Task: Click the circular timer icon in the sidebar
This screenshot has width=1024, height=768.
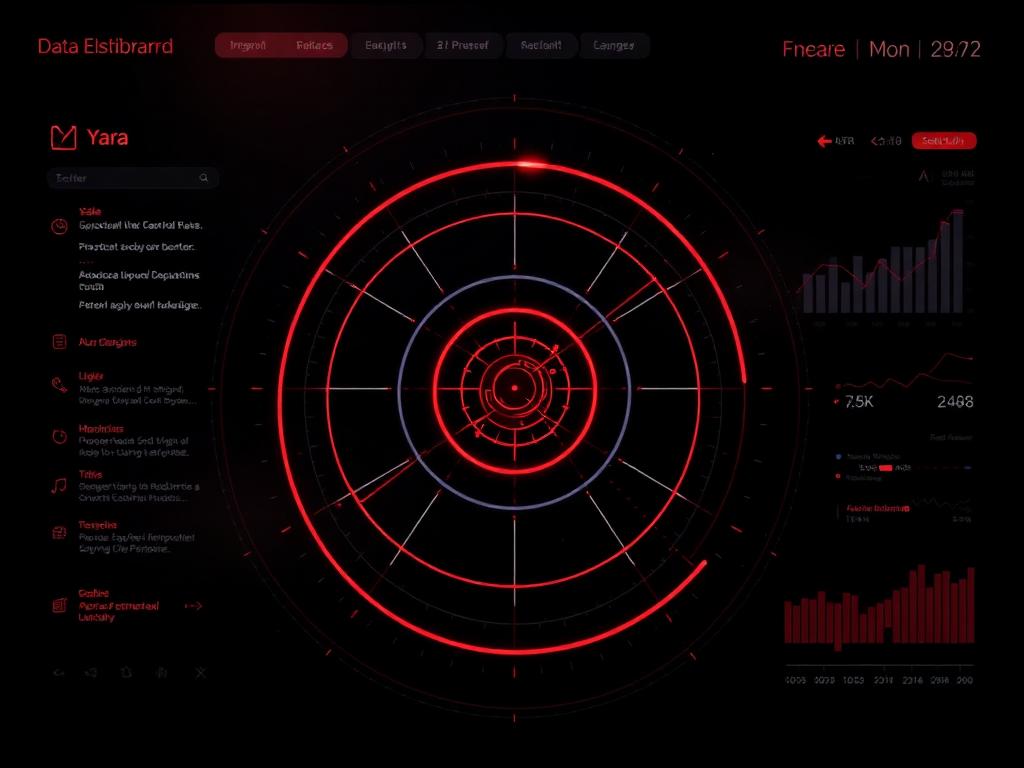Action: click(x=59, y=436)
